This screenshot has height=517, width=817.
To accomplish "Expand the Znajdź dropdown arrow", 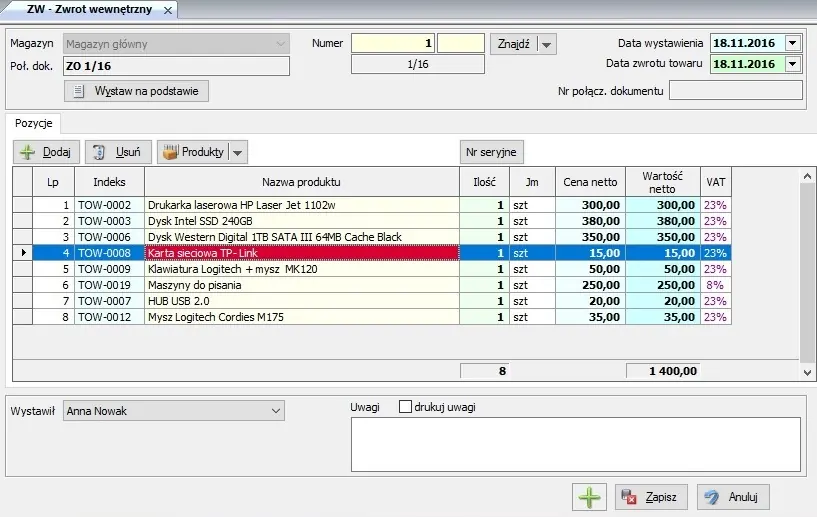I will click(x=547, y=44).
